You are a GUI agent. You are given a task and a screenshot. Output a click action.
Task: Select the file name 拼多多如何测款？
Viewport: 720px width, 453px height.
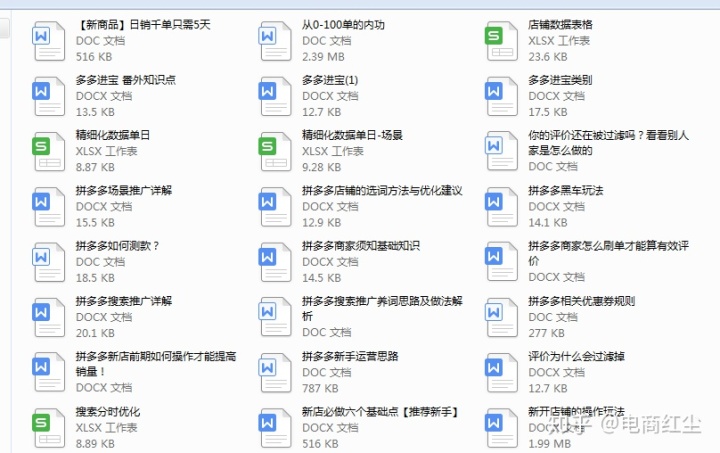click(118, 246)
